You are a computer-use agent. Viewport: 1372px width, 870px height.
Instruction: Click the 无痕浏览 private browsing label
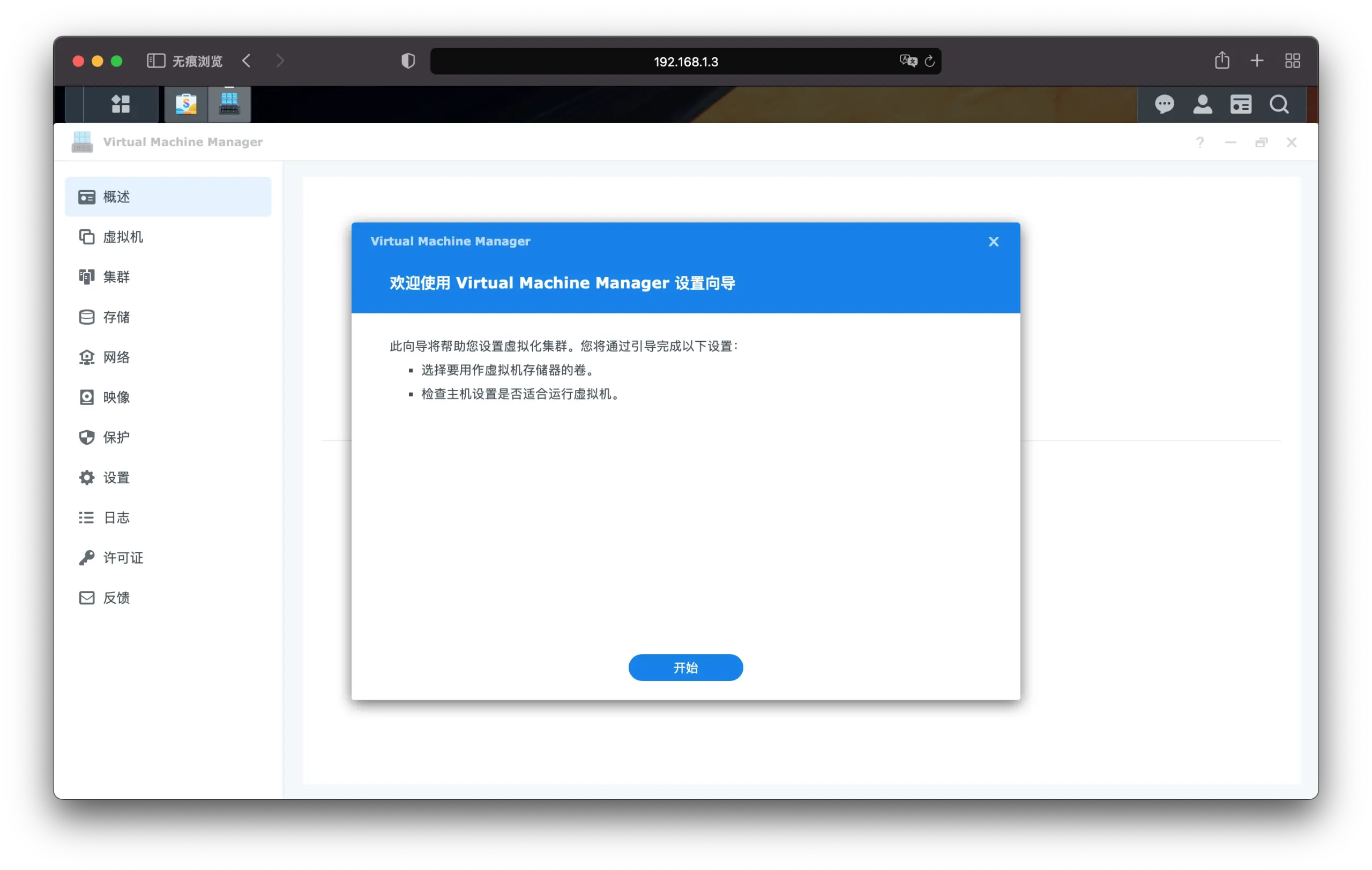point(197,61)
